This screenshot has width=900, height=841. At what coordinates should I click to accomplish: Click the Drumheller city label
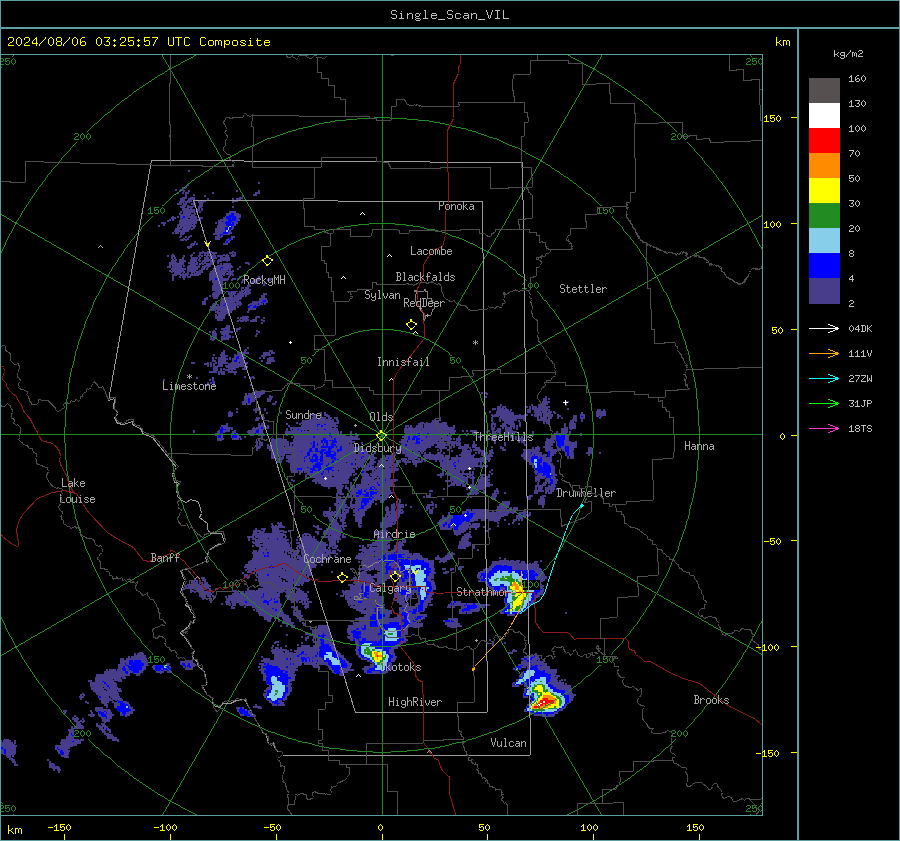pos(586,493)
